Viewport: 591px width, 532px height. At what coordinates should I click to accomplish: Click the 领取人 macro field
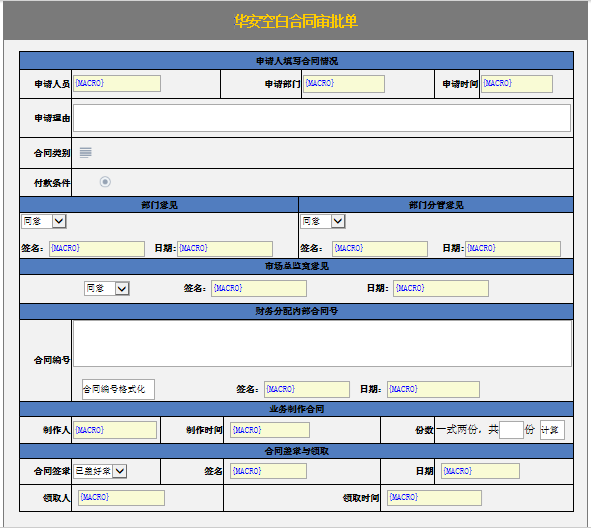[121, 498]
